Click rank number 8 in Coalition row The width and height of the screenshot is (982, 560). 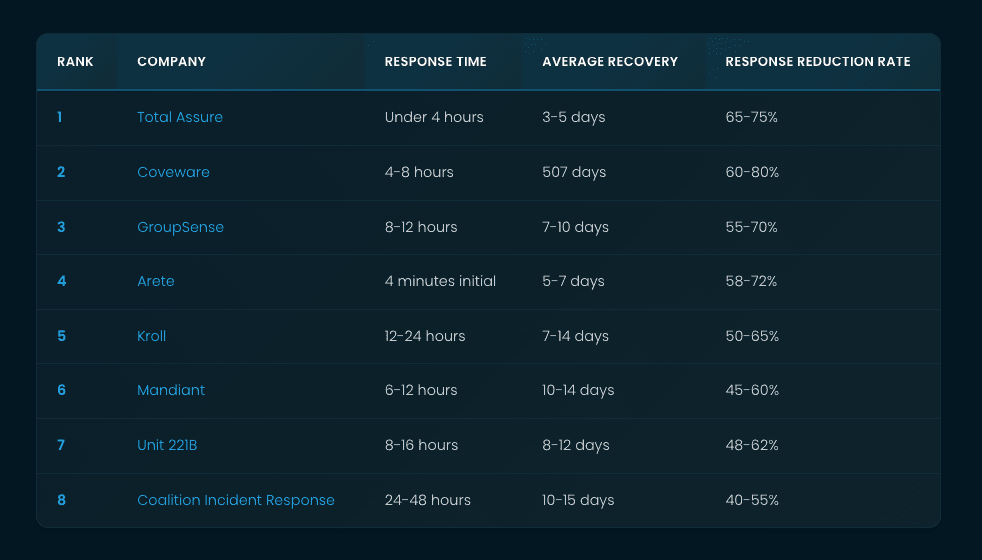61,500
